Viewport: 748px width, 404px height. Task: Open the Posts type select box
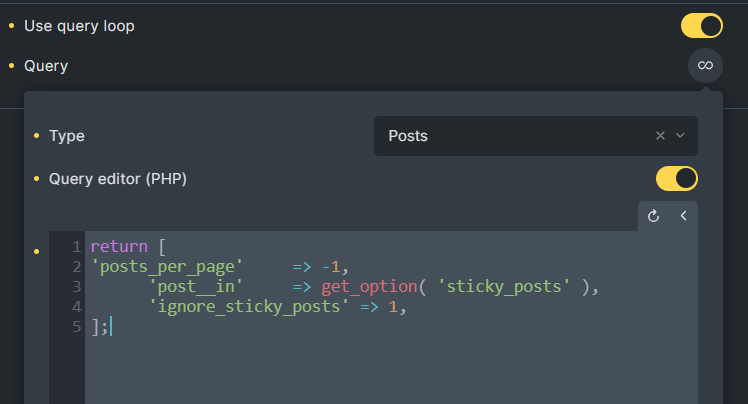click(x=536, y=136)
